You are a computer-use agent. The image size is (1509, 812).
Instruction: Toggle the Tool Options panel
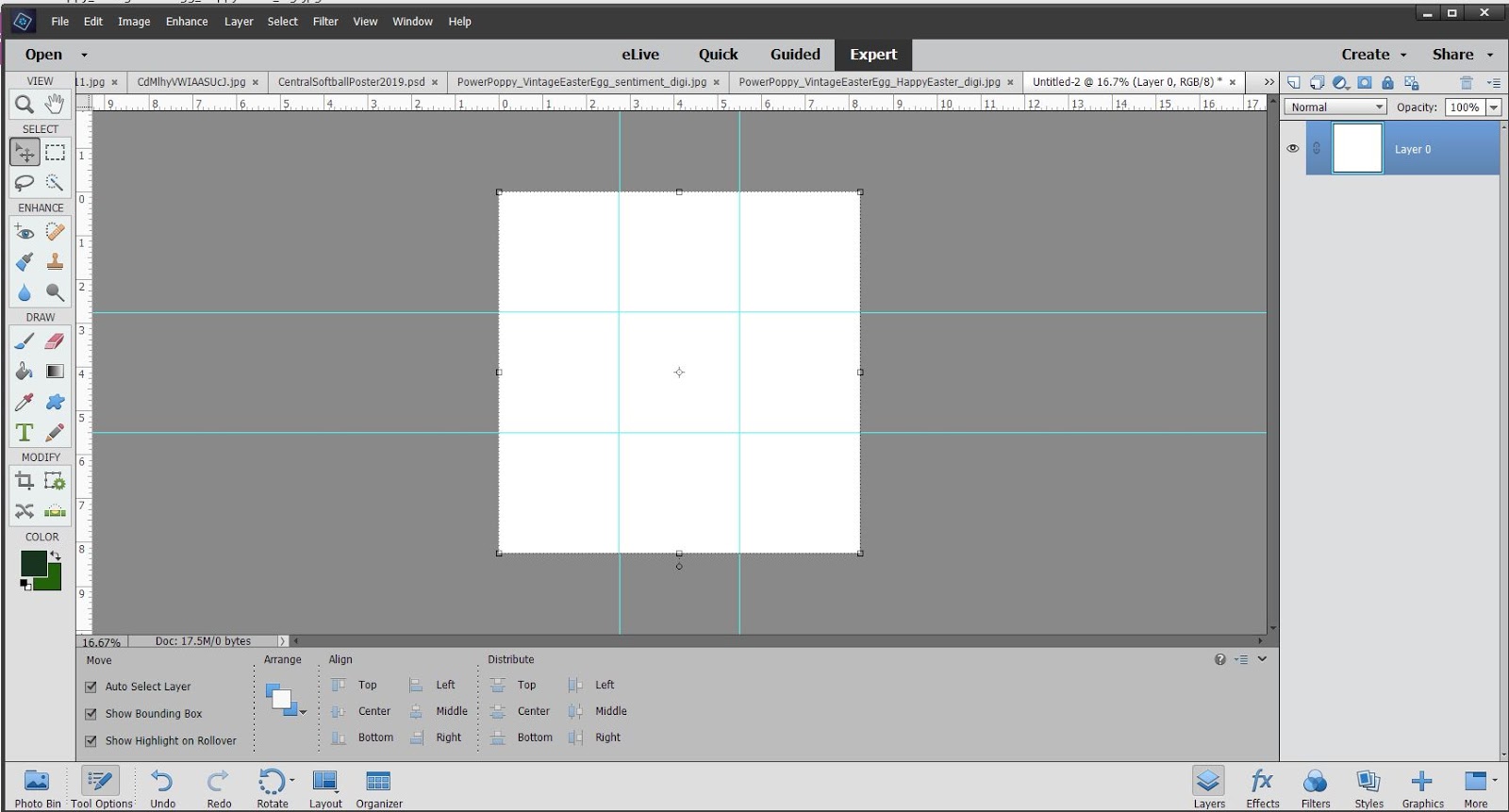[101, 788]
